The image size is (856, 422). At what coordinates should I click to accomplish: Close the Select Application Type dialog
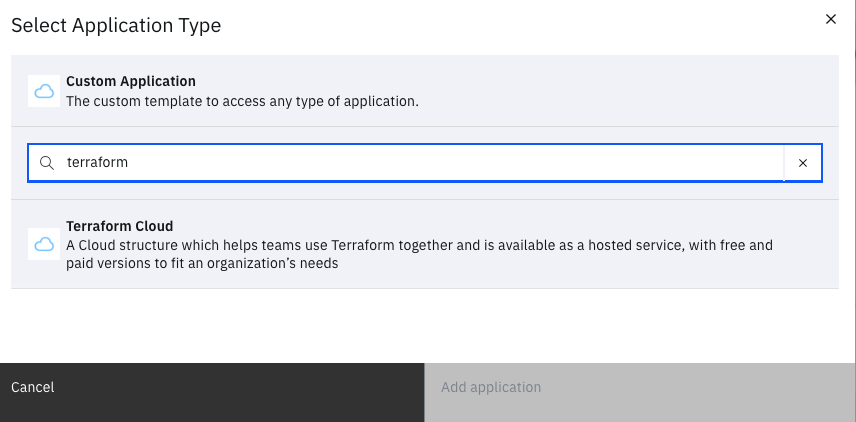[830, 19]
